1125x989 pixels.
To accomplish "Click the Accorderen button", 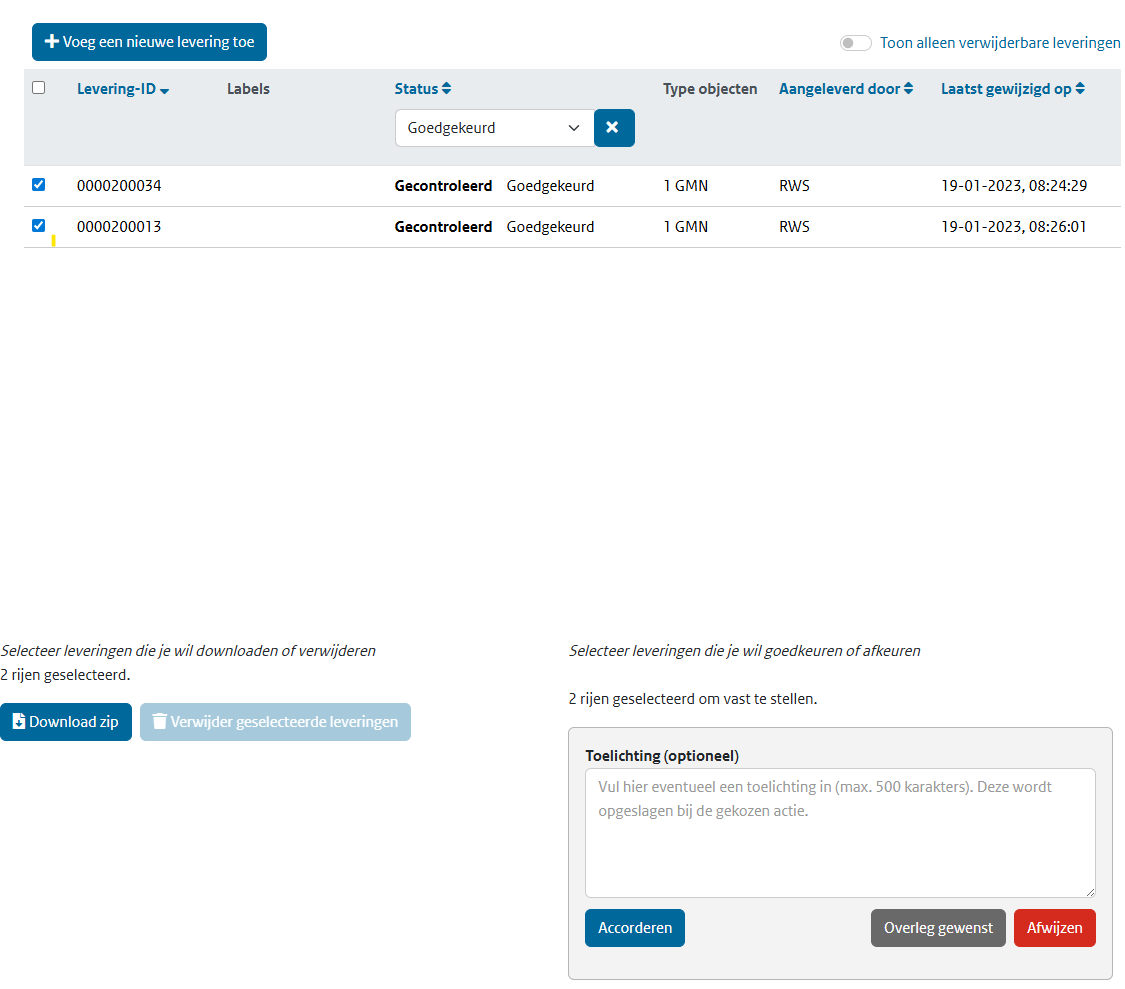I will 634,928.
